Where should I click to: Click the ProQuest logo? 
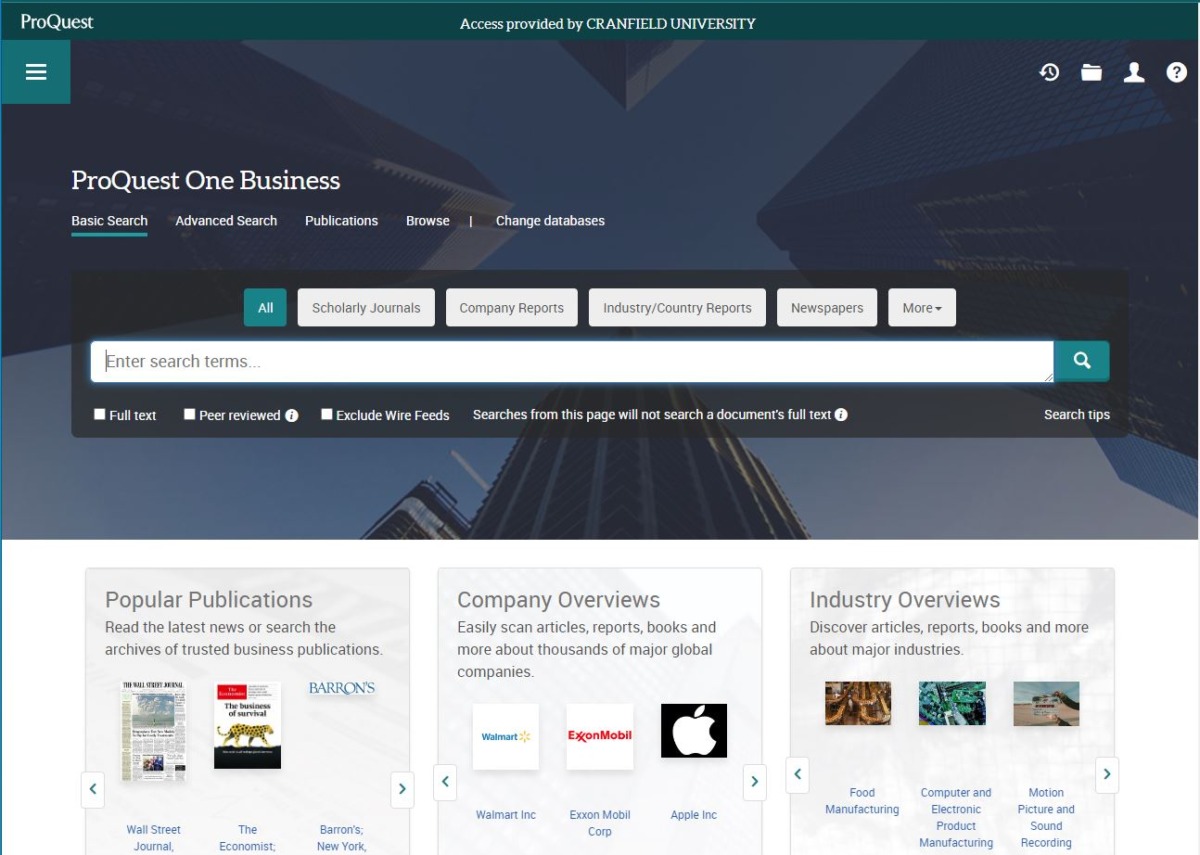tap(56, 21)
